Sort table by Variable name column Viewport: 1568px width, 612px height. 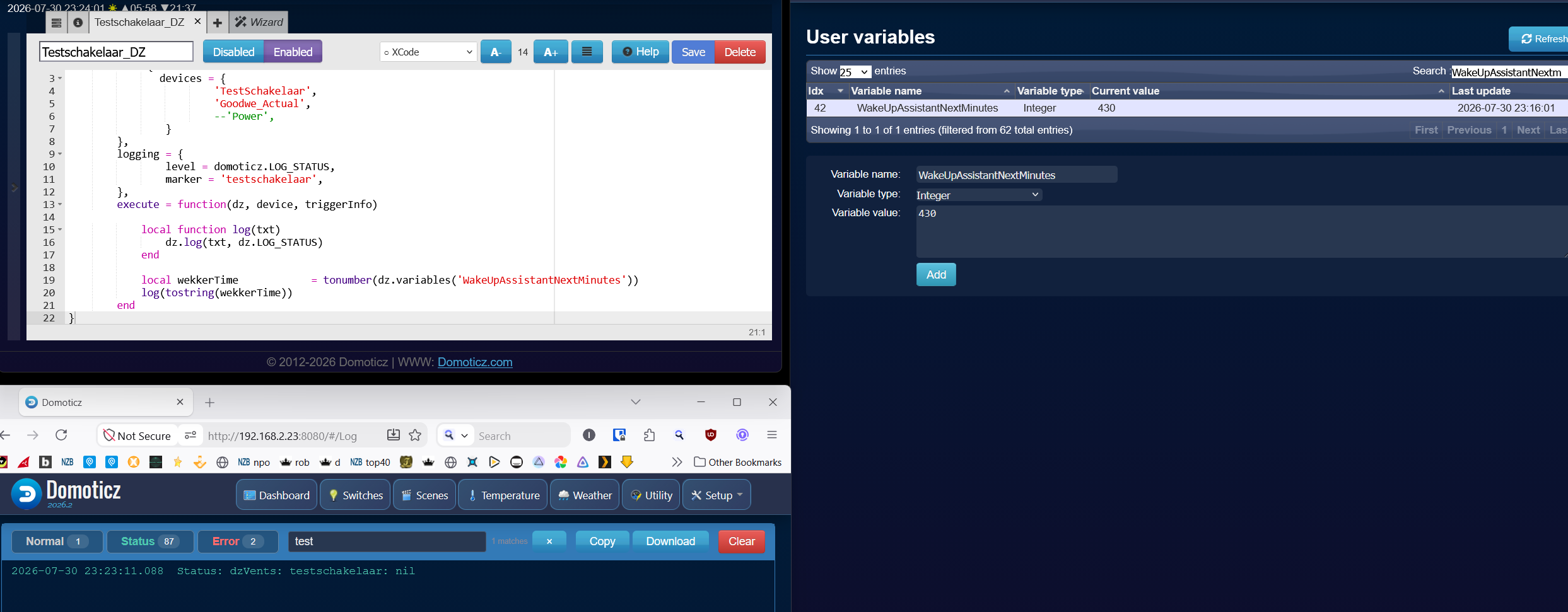(x=930, y=91)
